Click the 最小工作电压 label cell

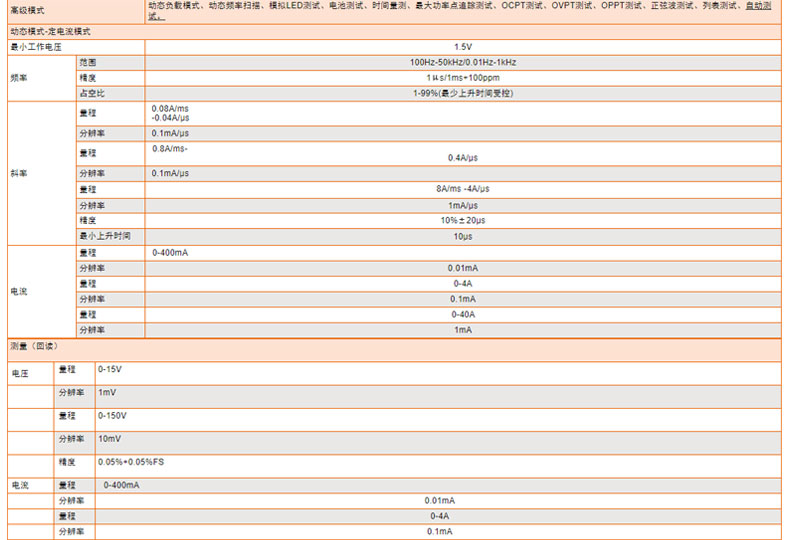click(x=36, y=47)
